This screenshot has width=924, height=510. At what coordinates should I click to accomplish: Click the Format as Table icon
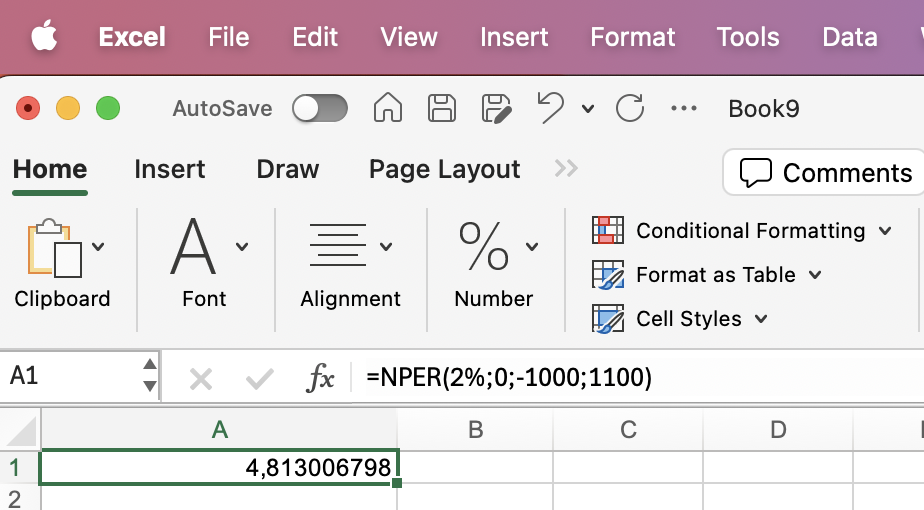point(608,275)
